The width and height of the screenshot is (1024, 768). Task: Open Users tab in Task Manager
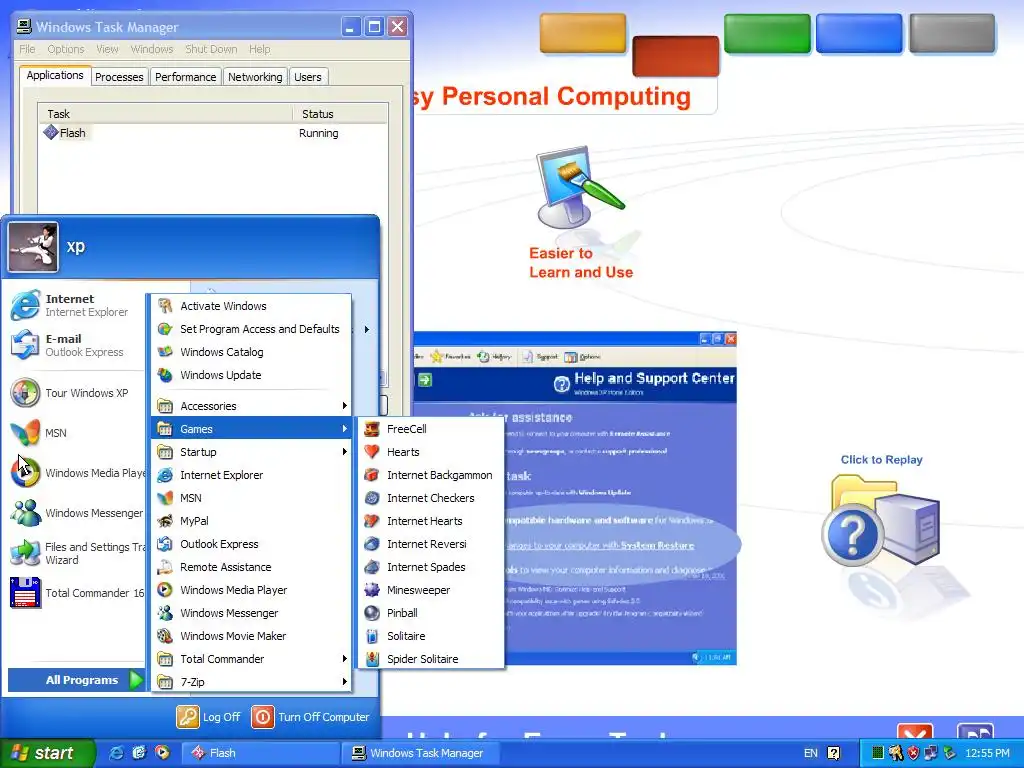pos(308,77)
